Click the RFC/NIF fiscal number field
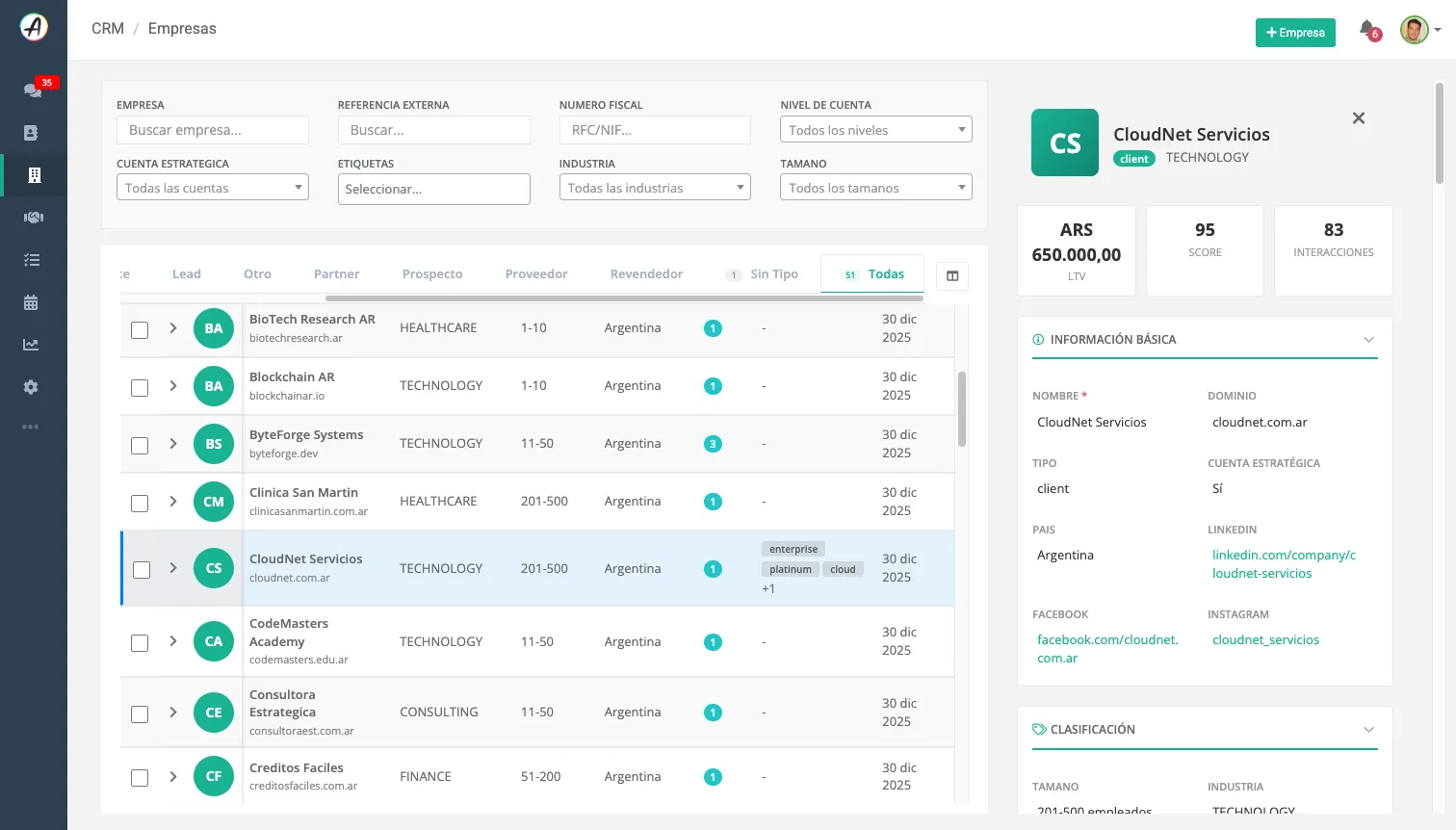The width and height of the screenshot is (1456, 830). (x=655, y=130)
